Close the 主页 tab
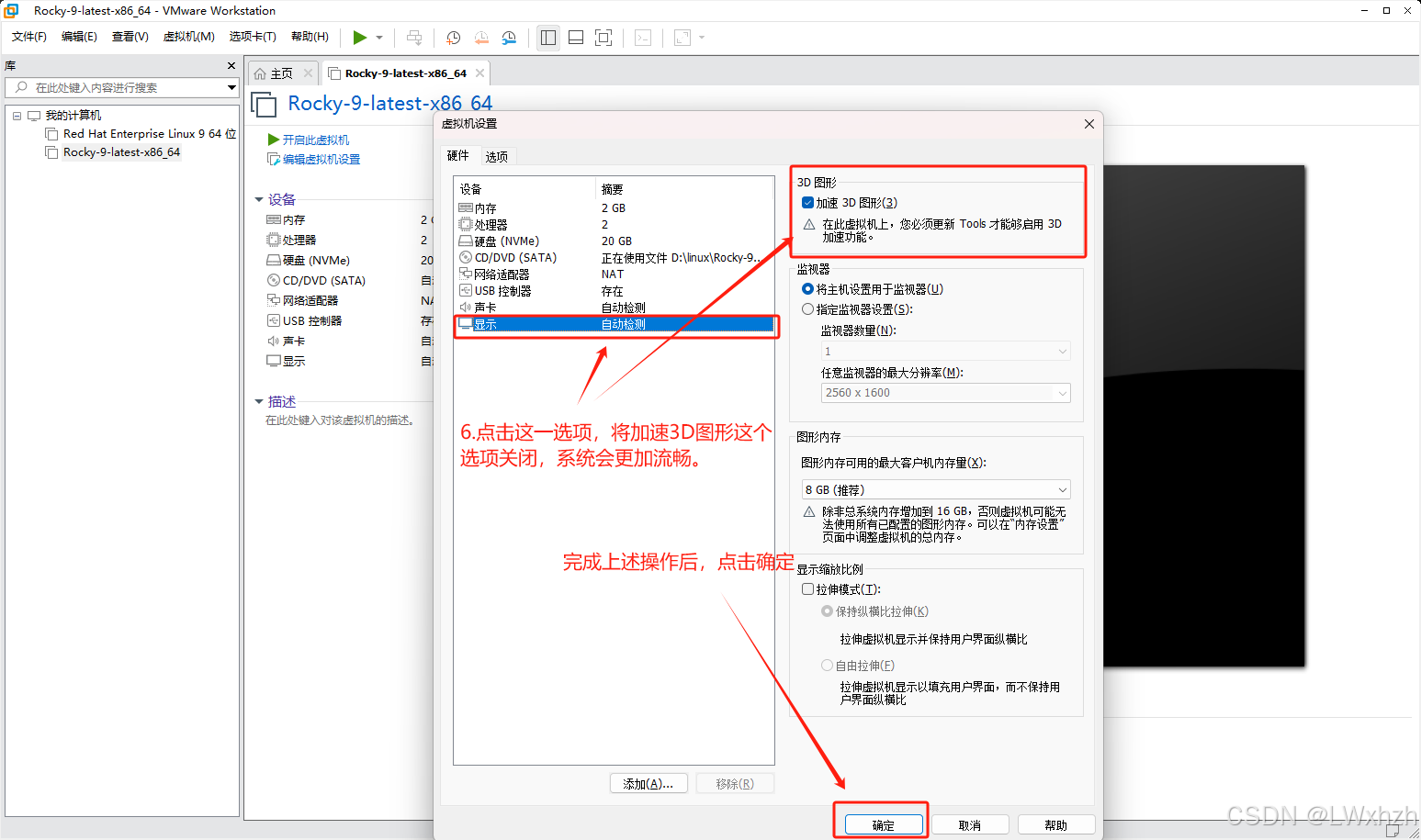The image size is (1421, 840). tap(308, 73)
